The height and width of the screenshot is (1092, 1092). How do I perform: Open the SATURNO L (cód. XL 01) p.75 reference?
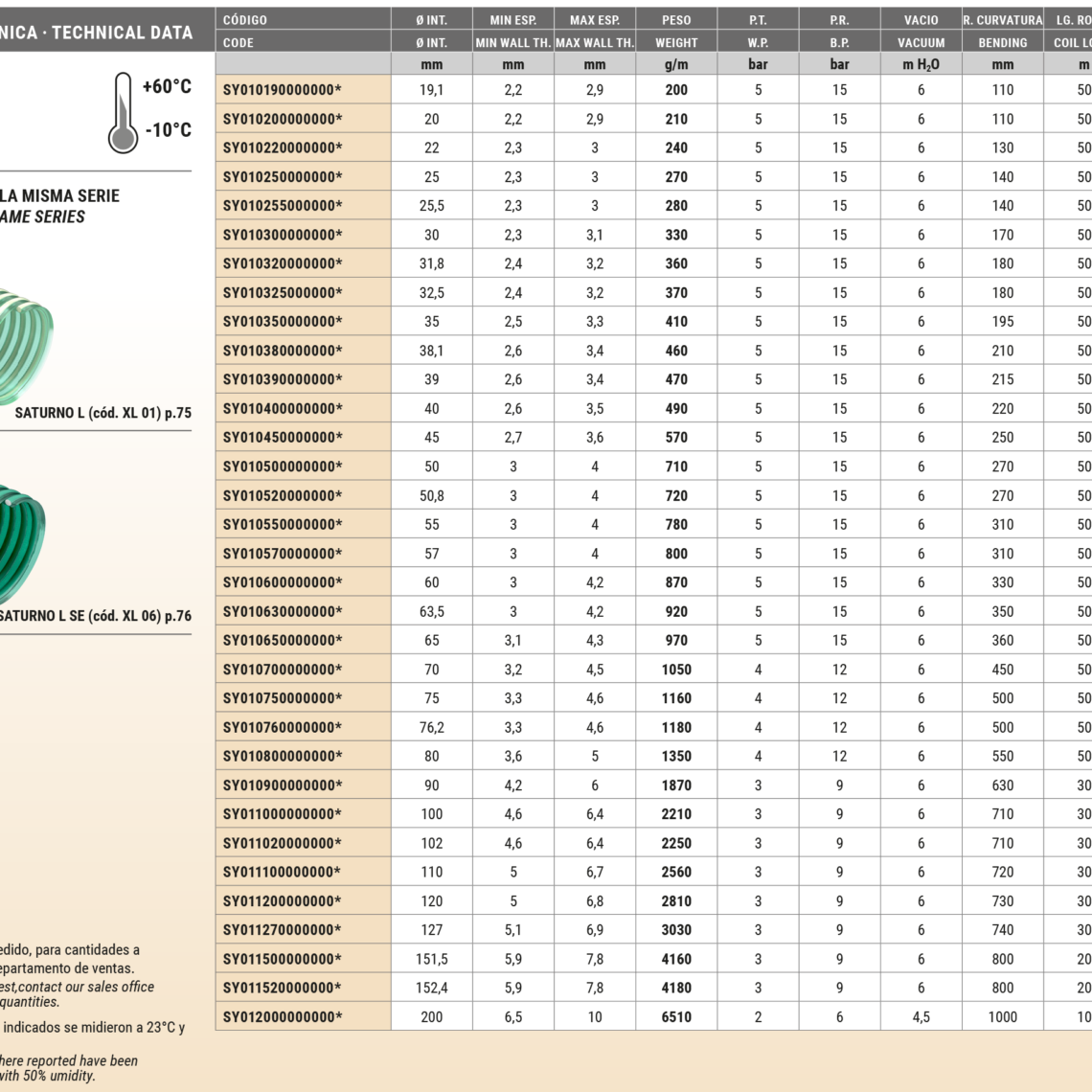pos(102,414)
